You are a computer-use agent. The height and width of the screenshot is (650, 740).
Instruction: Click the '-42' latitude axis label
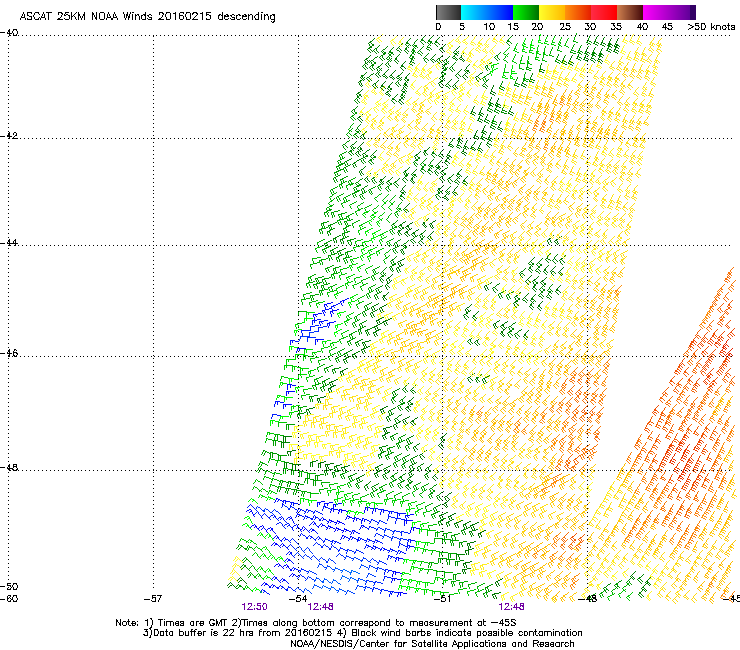(9, 135)
